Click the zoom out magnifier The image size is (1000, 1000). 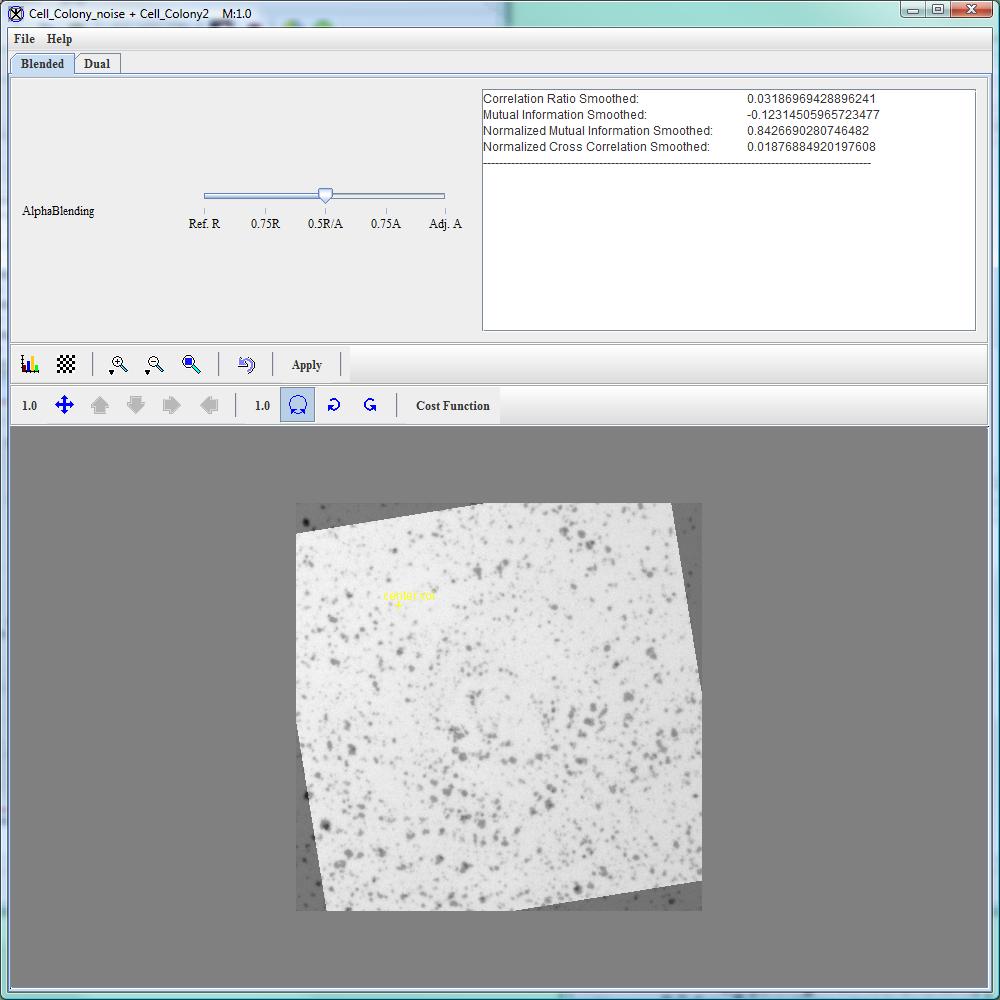tap(155, 365)
